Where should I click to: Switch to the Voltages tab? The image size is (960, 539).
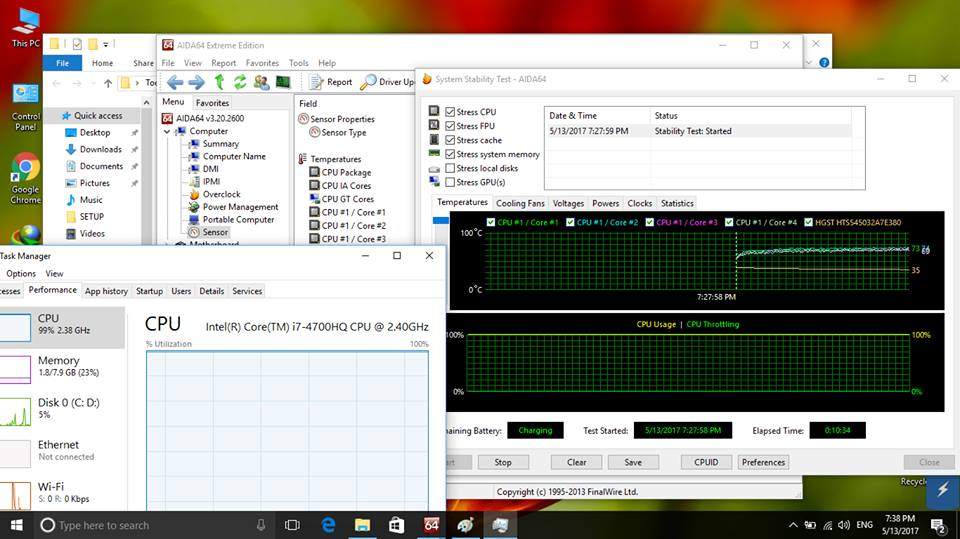click(x=568, y=203)
